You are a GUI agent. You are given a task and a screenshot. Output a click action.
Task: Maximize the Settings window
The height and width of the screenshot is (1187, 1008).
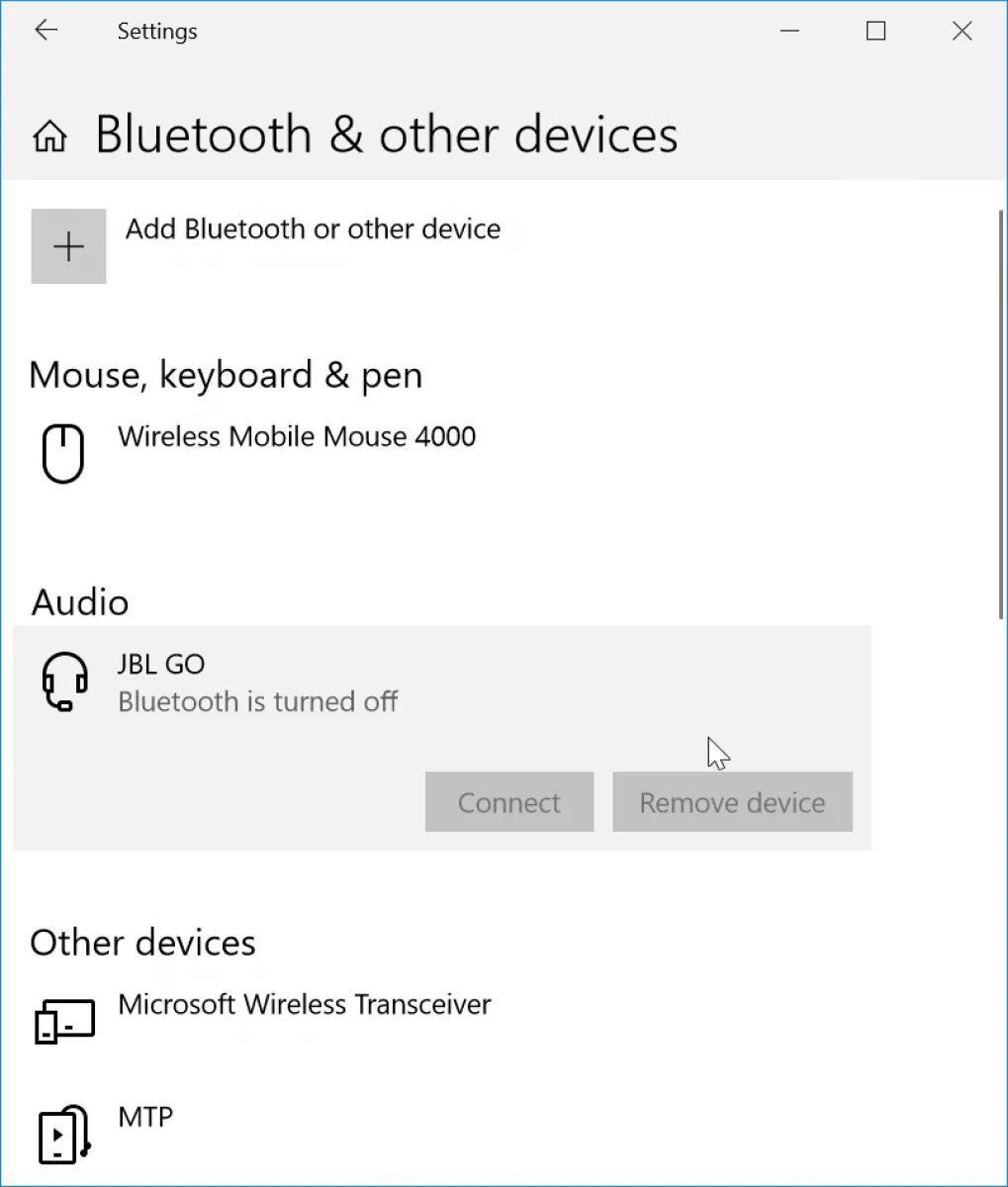(x=875, y=31)
